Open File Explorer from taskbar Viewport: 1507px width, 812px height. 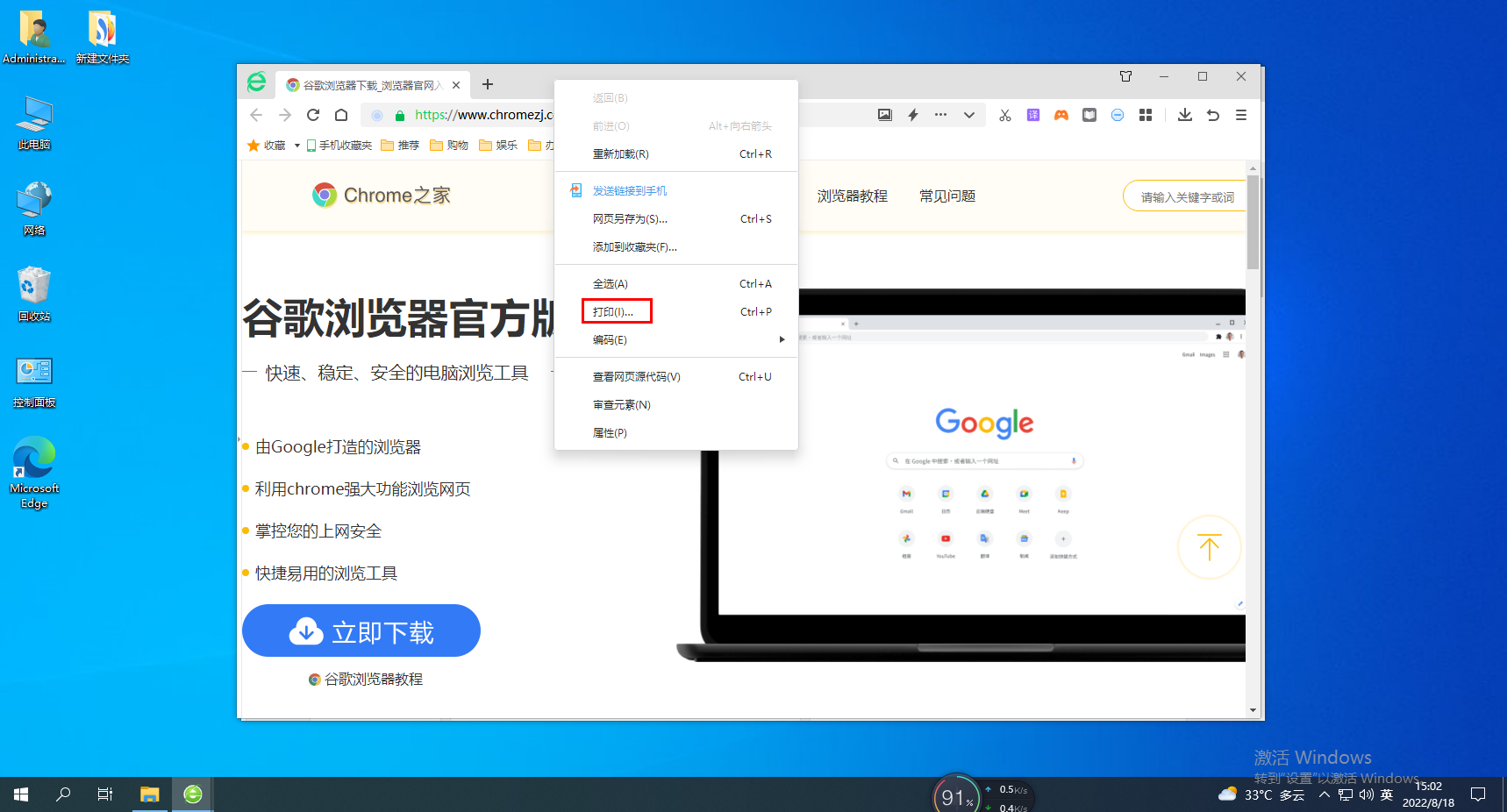(x=150, y=794)
